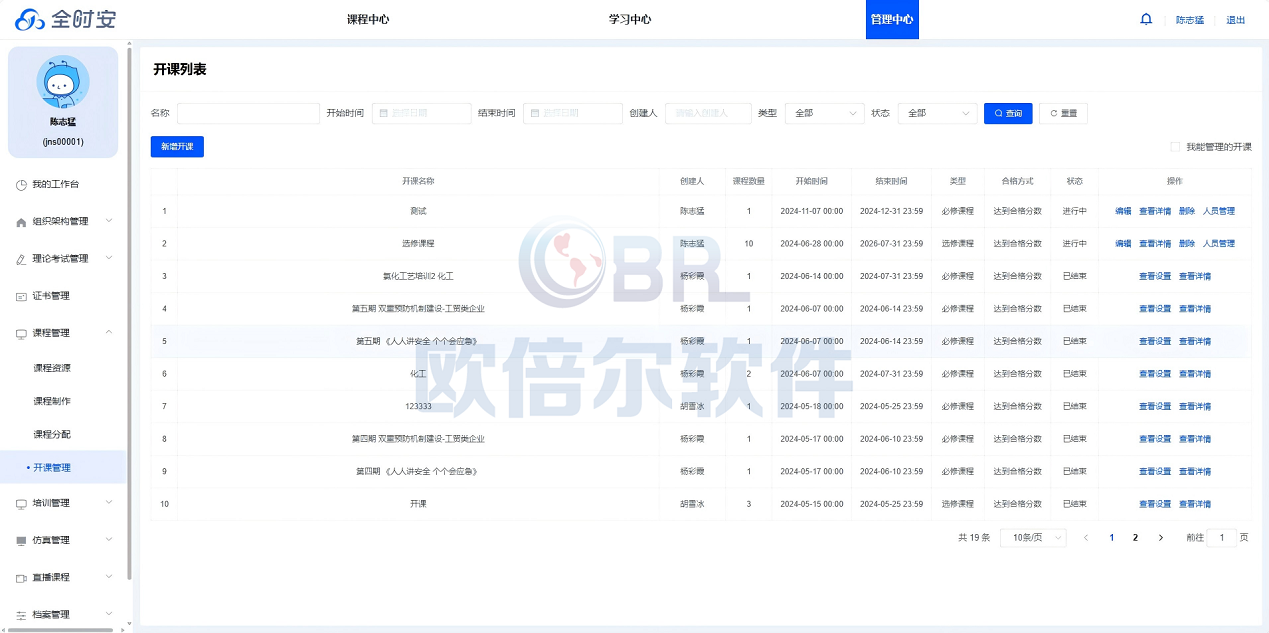Click the 证书管理 certificate icon

21,296
